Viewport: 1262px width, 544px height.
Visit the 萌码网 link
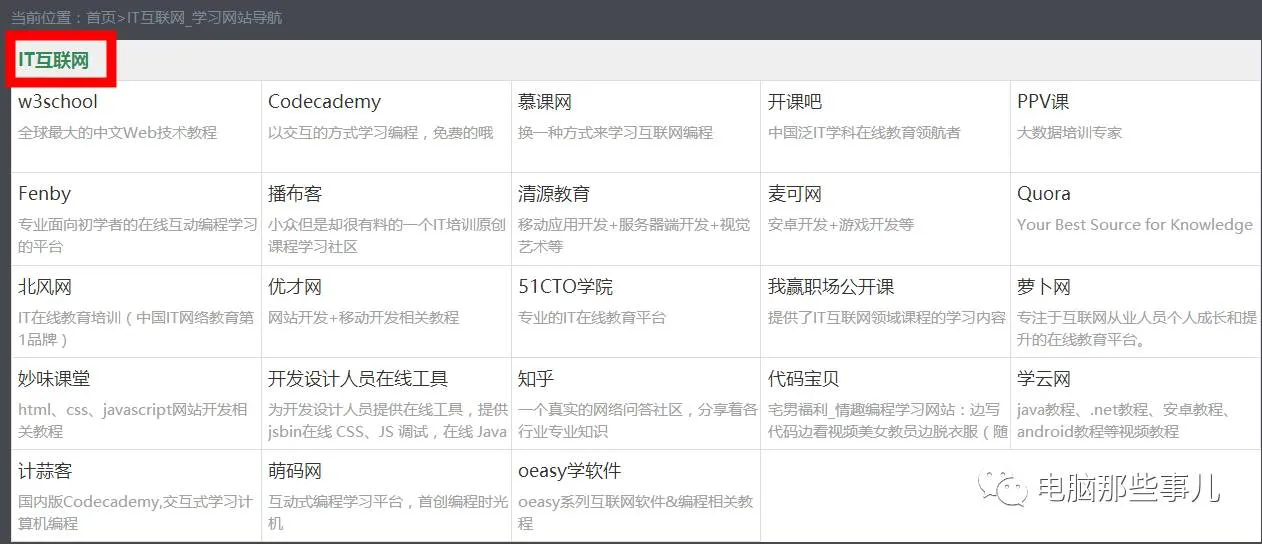(295, 470)
